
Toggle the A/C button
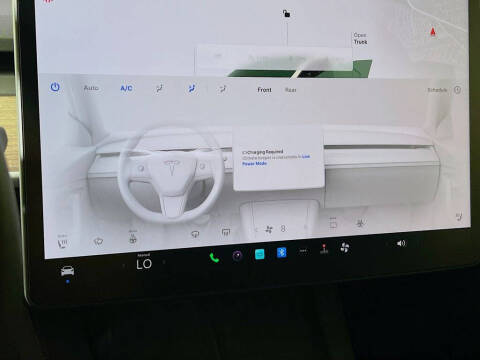pyautogui.click(x=126, y=88)
